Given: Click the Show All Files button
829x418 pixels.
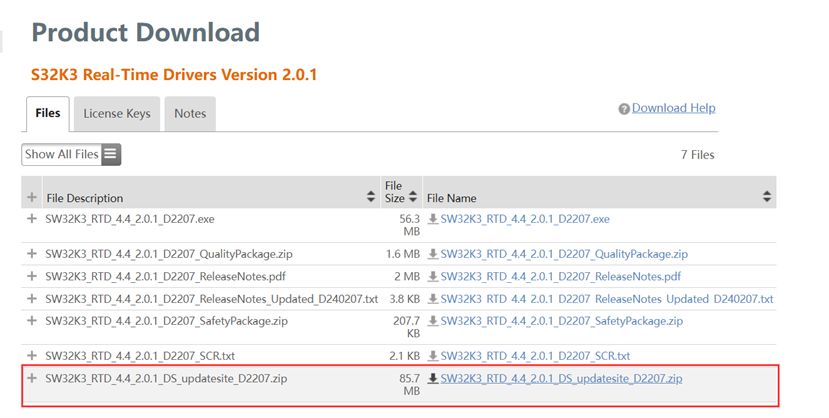Looking at the screenshot, I should coord(71,154).
